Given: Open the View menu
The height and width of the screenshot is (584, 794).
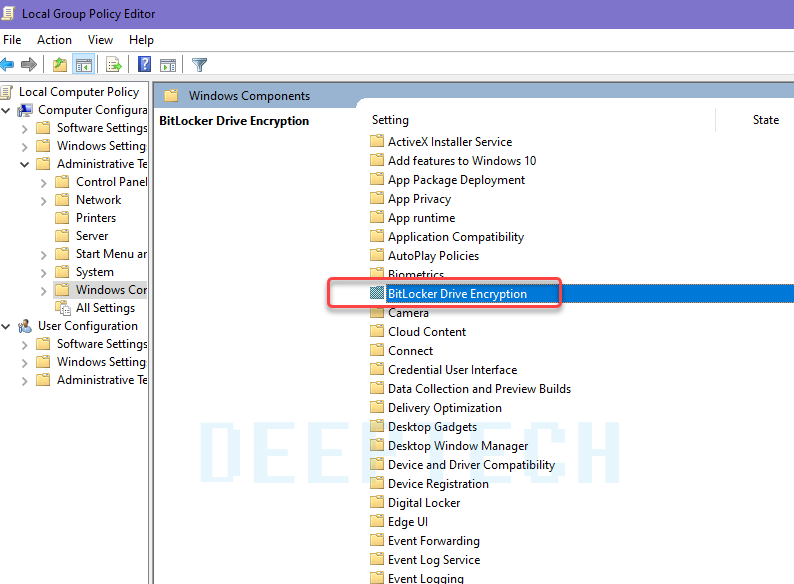Looking at the screenshot, I should click(x=100, y=40).
